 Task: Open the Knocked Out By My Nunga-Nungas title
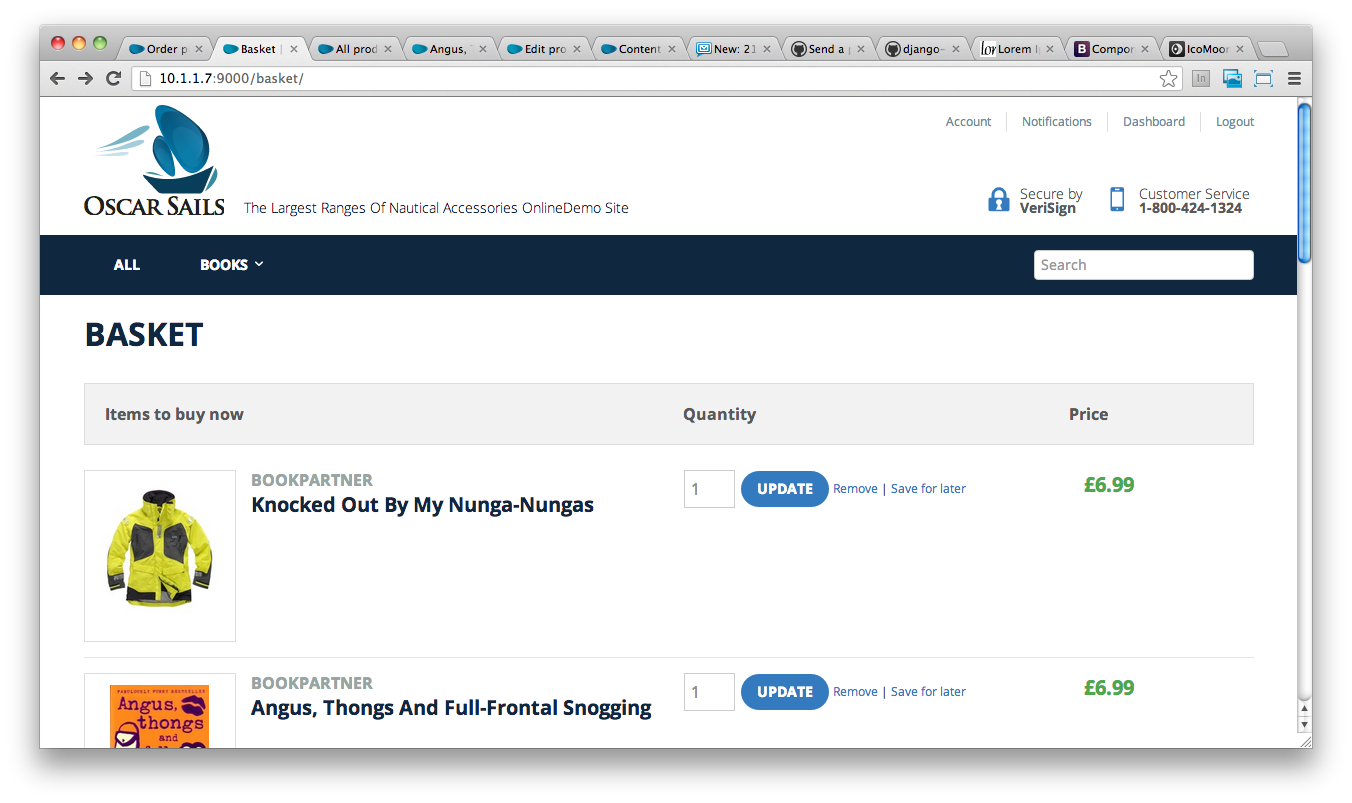(422, 505)
